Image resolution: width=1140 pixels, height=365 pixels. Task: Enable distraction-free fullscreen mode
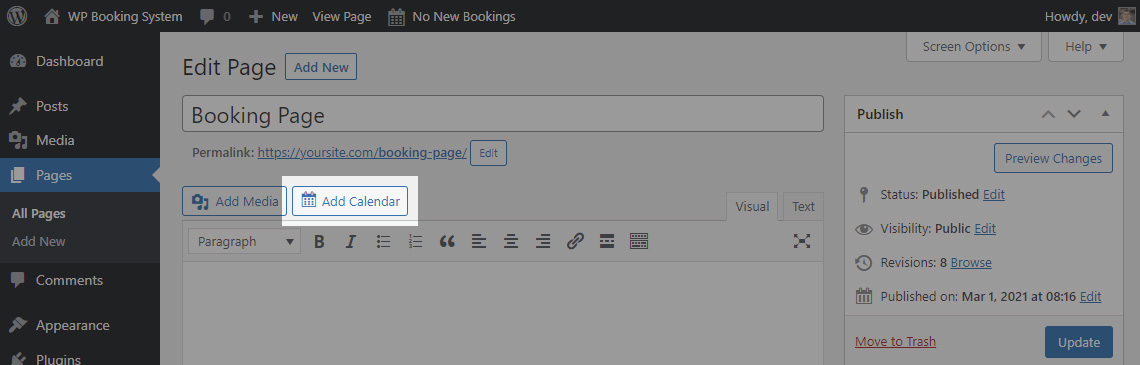[x=802, y=241]
